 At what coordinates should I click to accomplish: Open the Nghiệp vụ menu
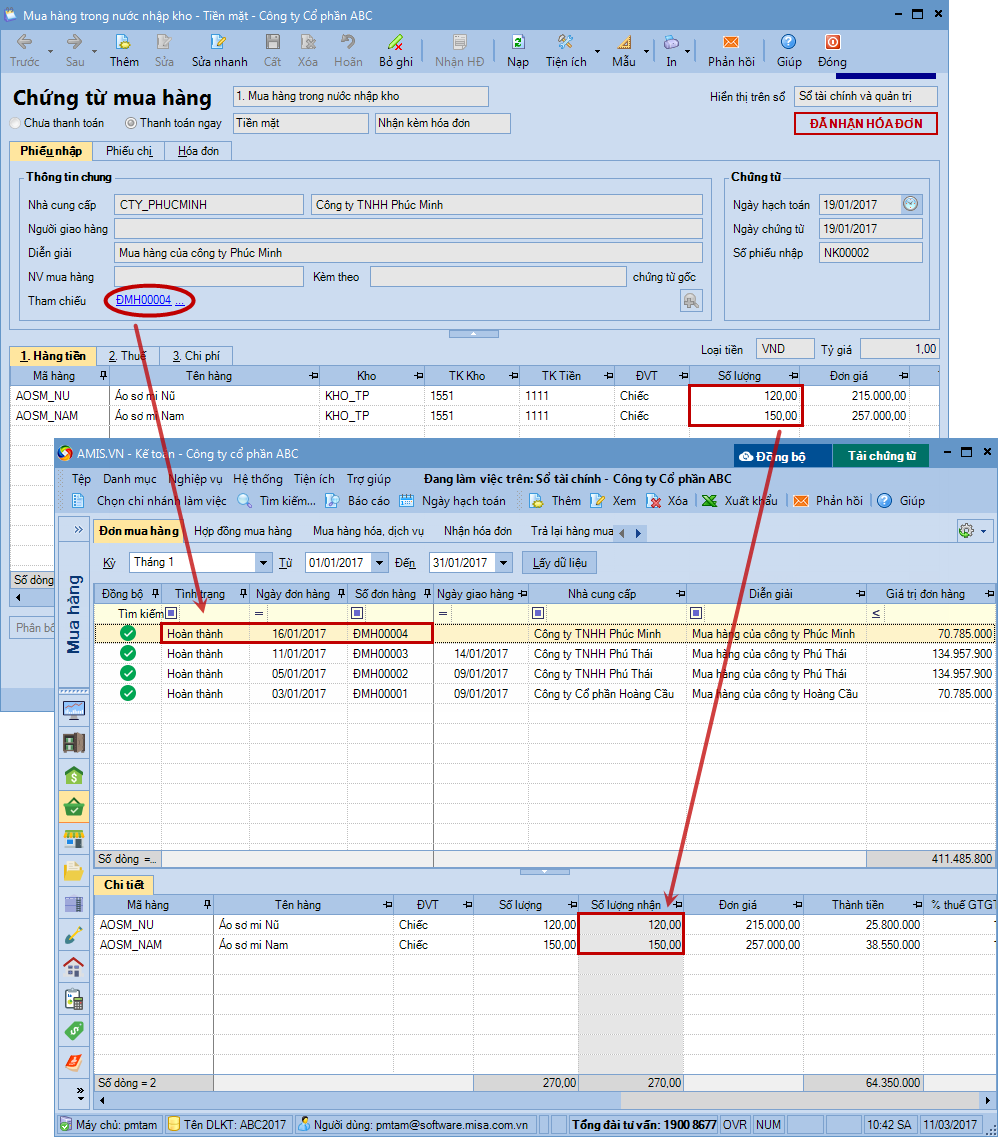[x=195, y=479]
